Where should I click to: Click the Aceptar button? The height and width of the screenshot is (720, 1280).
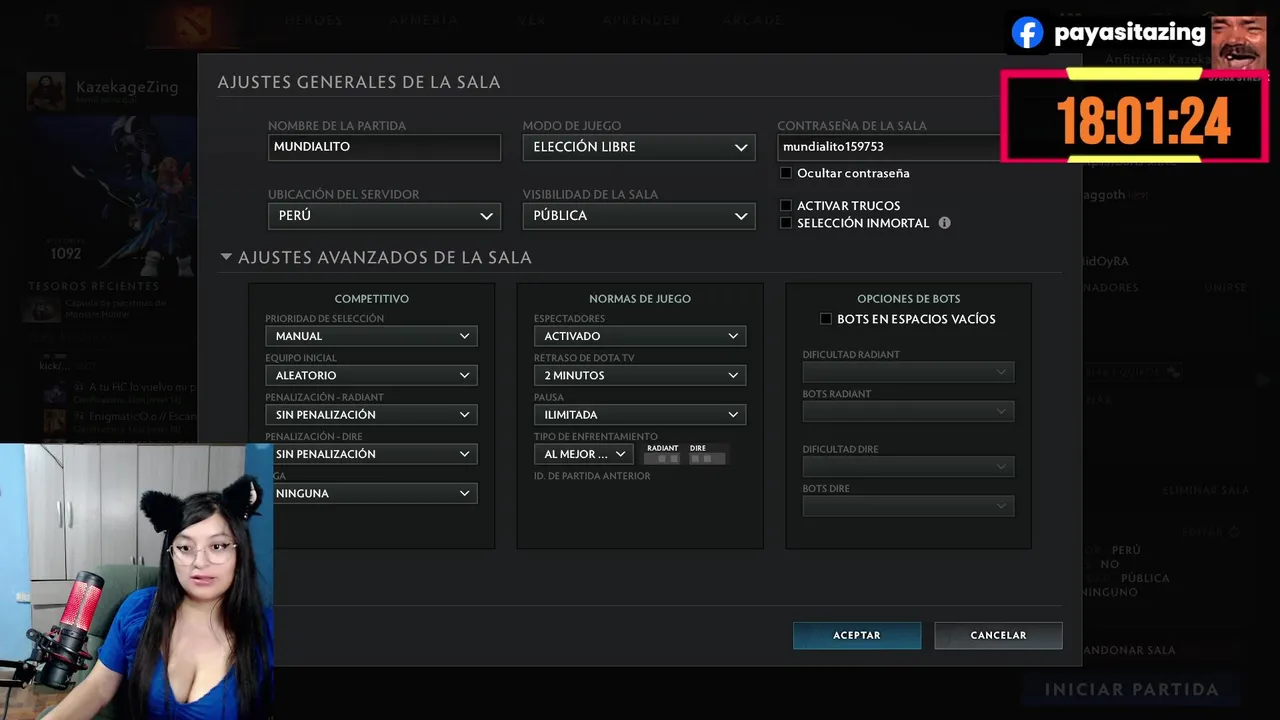857,635
